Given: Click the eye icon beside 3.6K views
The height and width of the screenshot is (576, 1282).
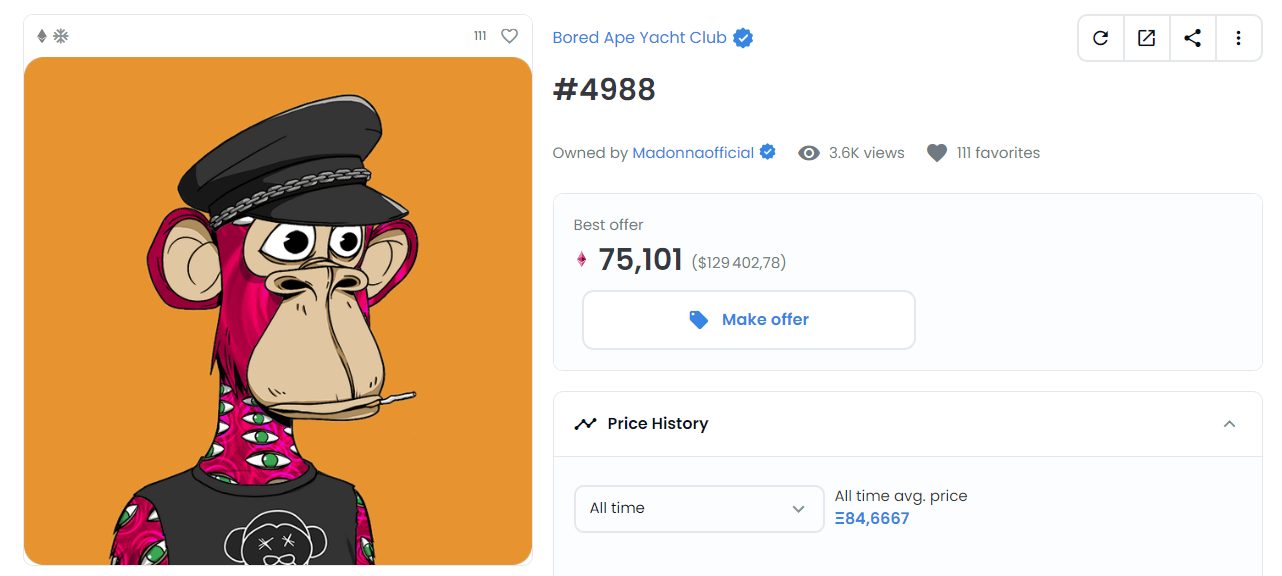Looking at the screenshot, I should tap(808, 152).
